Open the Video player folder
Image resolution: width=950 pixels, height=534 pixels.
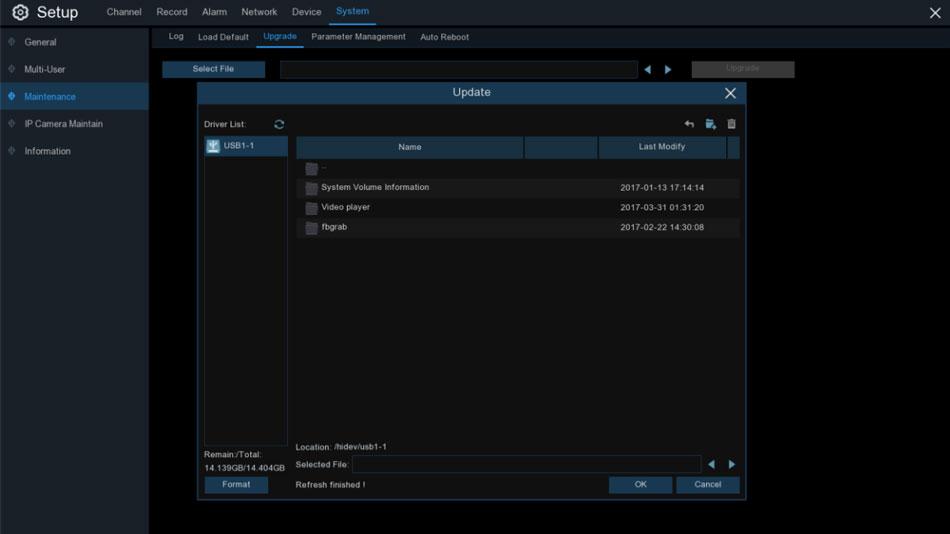pyautogui.click(x=345, y=208)
